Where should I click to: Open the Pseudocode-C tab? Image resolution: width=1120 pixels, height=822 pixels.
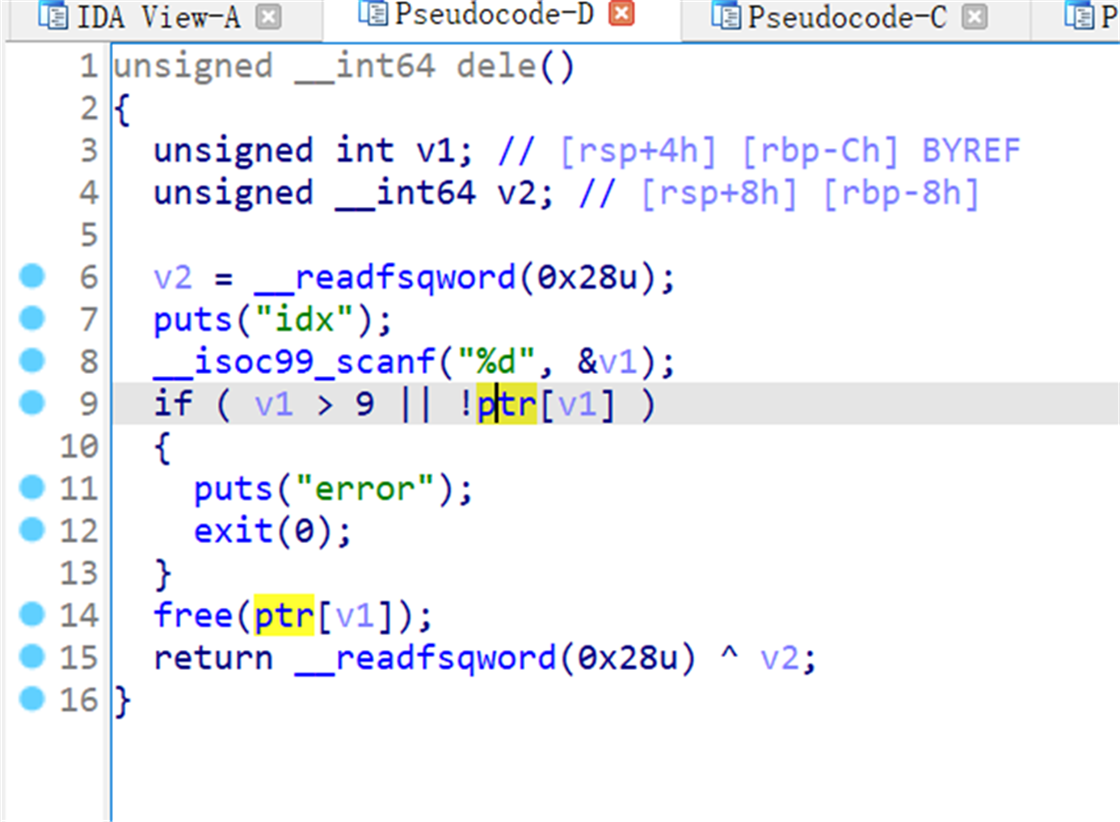coord(846,16)
